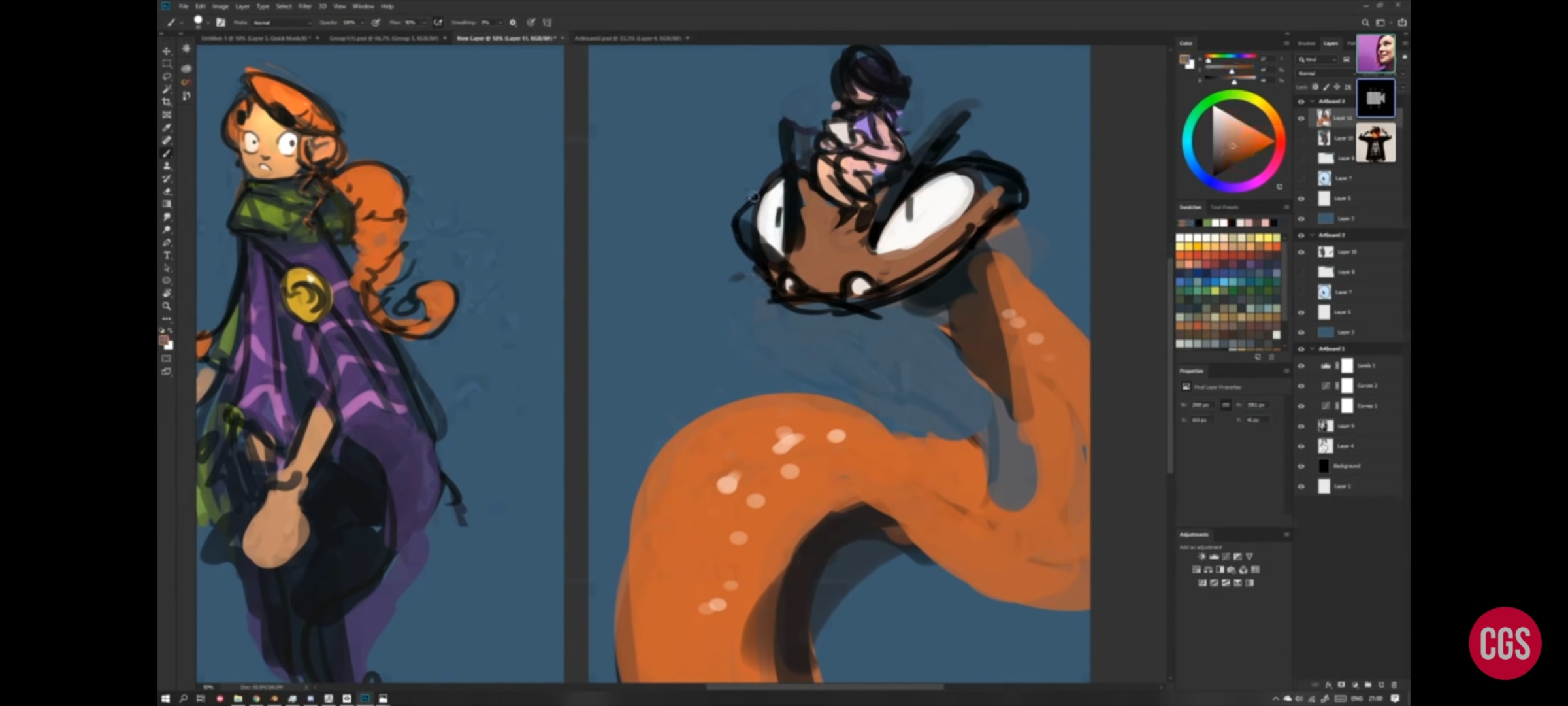
Task: Collapse the Artboard 1 group
Action: pos(1312,348)
